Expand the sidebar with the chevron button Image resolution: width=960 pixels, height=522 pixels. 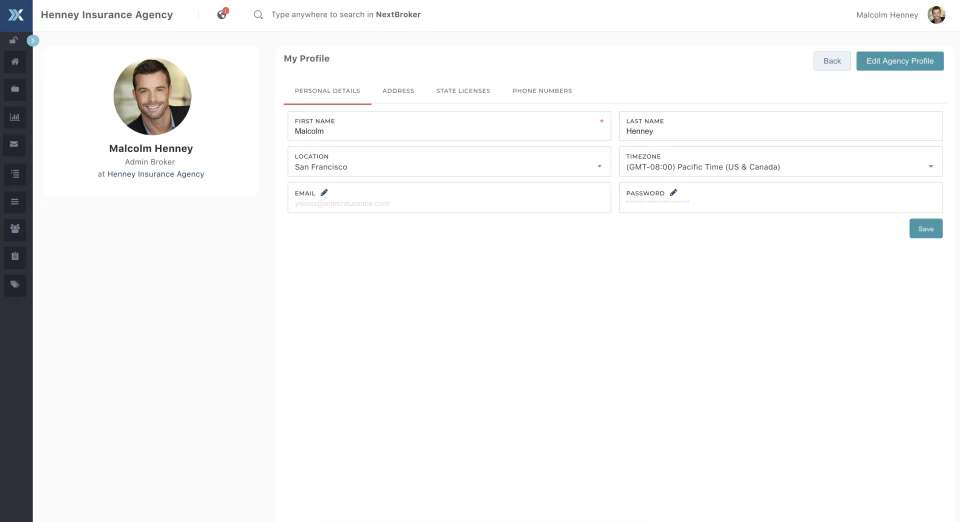pyautogui.click(x=33, y=40)
